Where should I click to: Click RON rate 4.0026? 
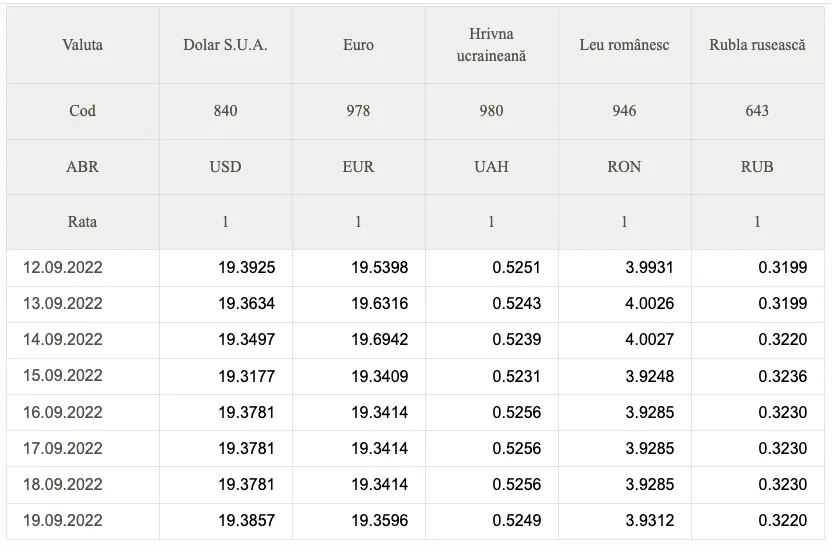coord(649,304)
